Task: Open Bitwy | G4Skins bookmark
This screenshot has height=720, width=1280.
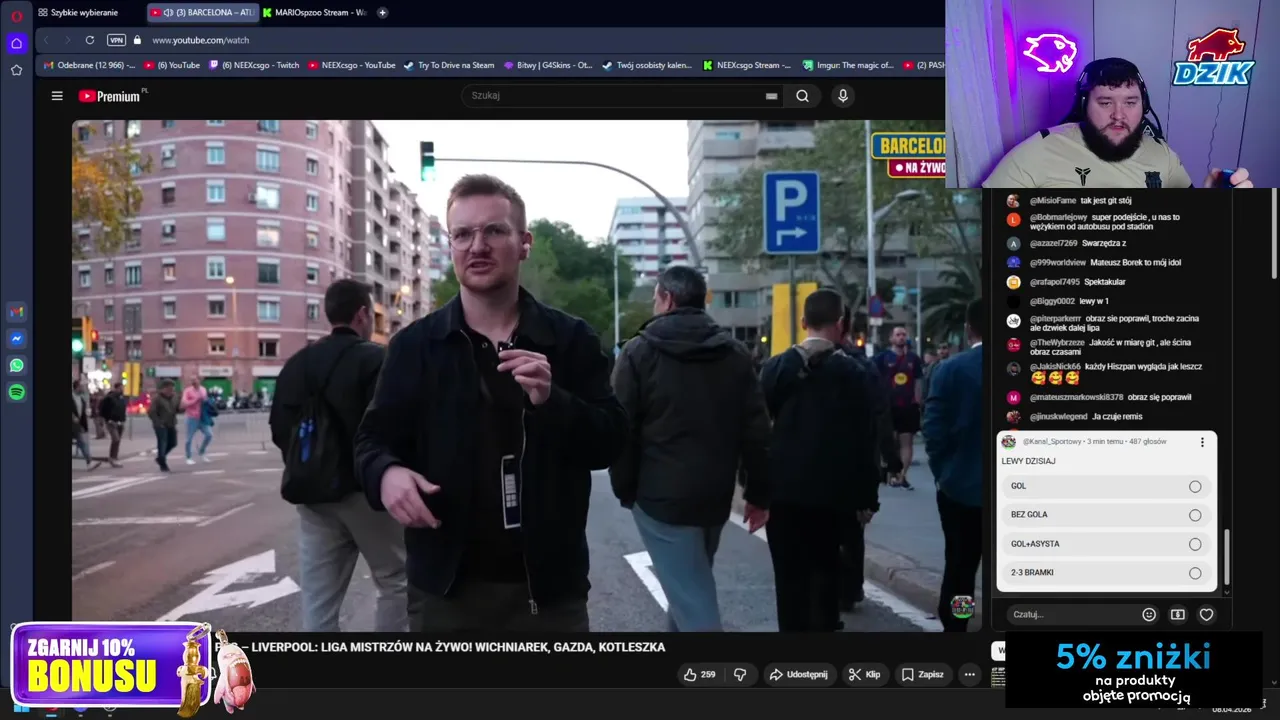Action: coord(548,65)
